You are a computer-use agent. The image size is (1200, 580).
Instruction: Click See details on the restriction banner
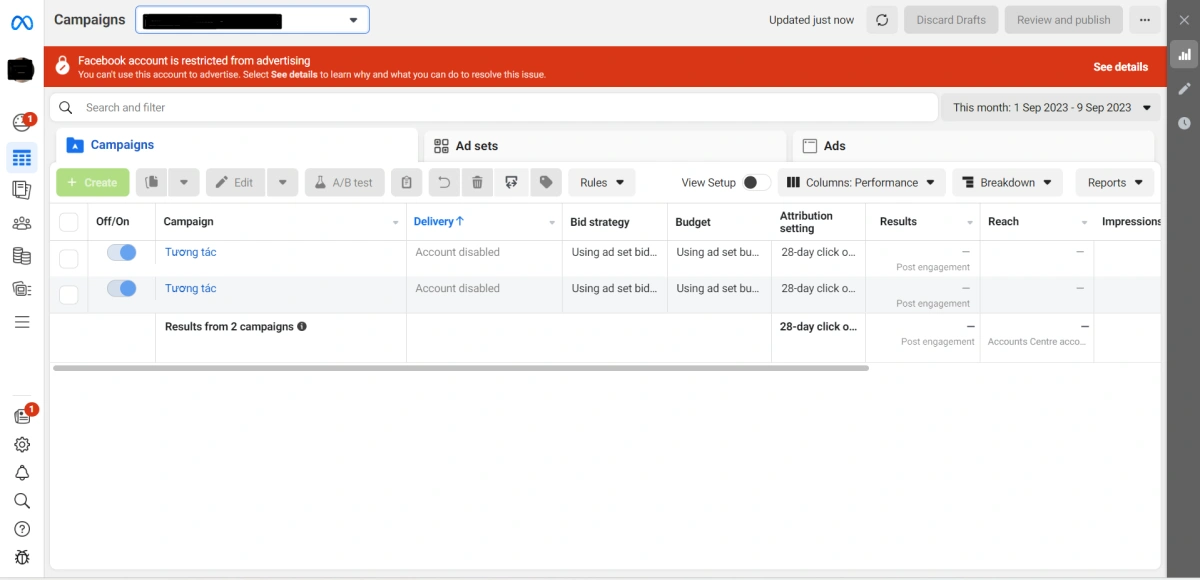tap(1120, 66)
